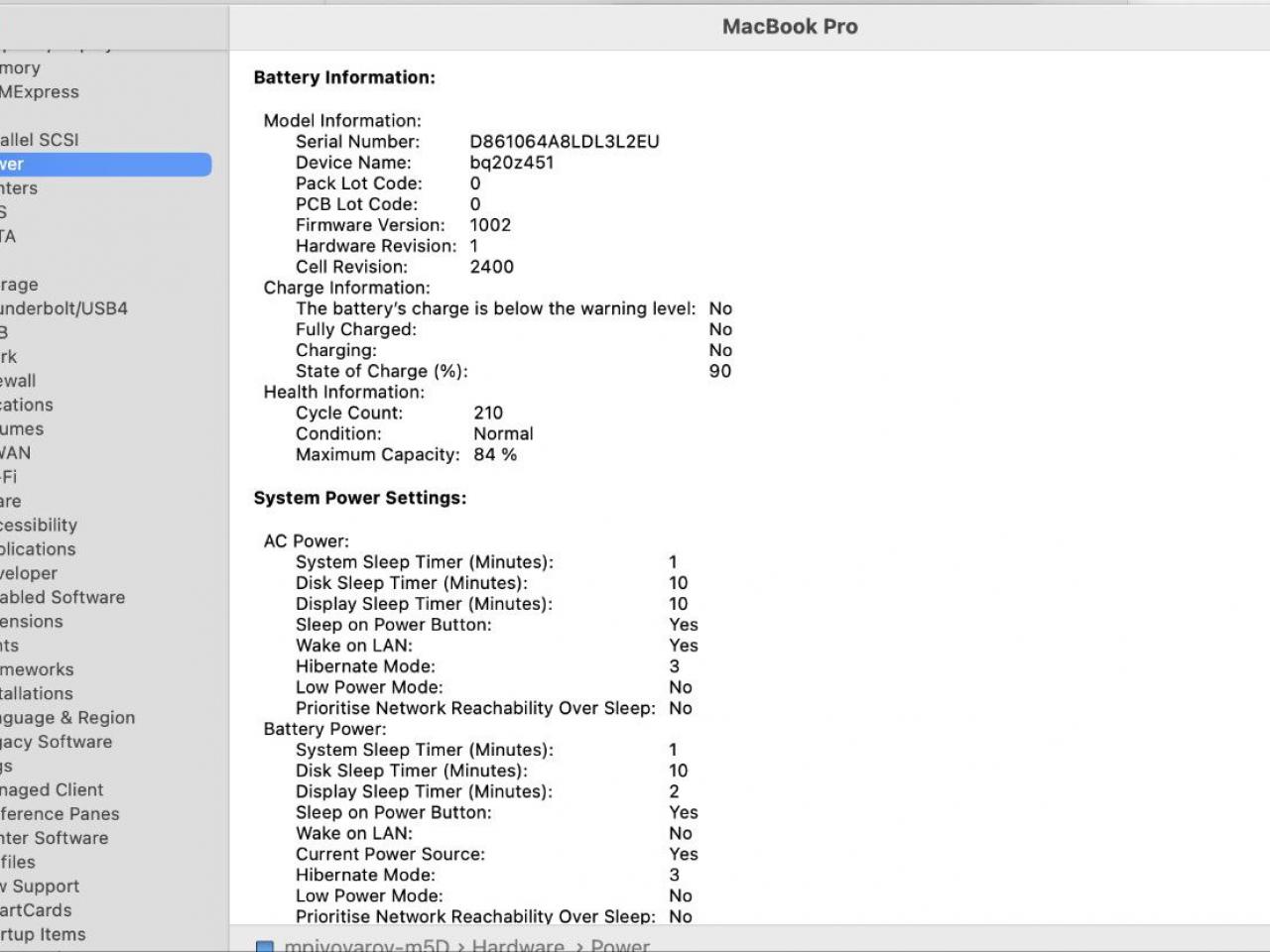
Task: Click the Maximum Capacity value 84 %
Action: [495, 454]
